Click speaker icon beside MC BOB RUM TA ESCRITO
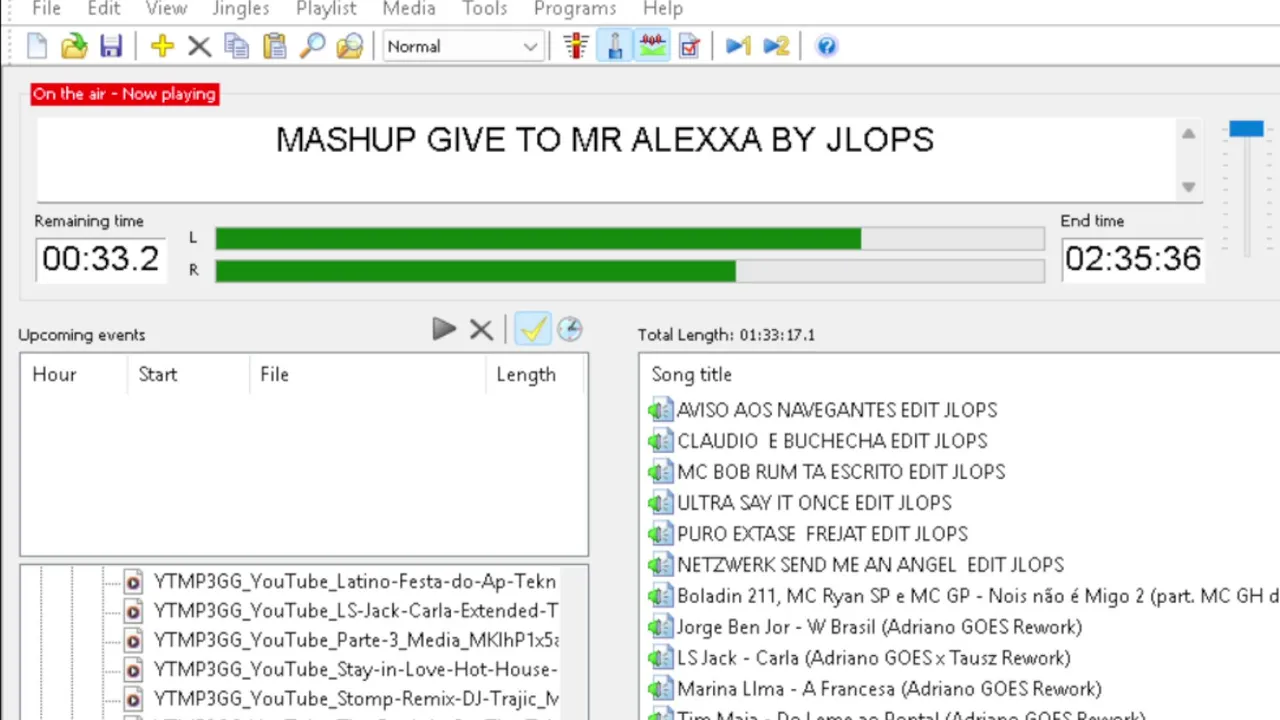Screen dimensions: 1280x720 (x=660, y=472)
